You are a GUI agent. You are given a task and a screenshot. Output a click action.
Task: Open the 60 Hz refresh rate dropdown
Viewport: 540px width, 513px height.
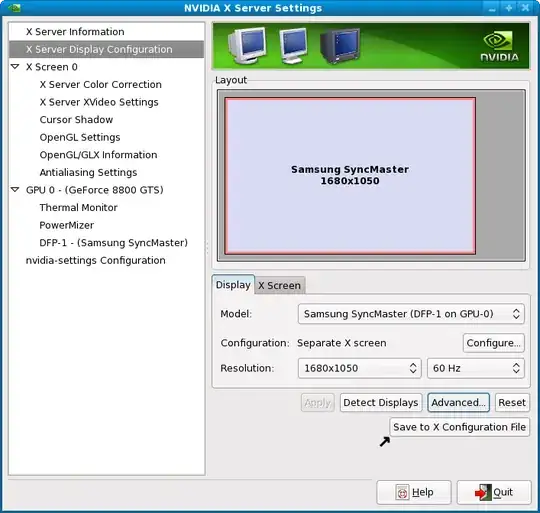point(476,368)
